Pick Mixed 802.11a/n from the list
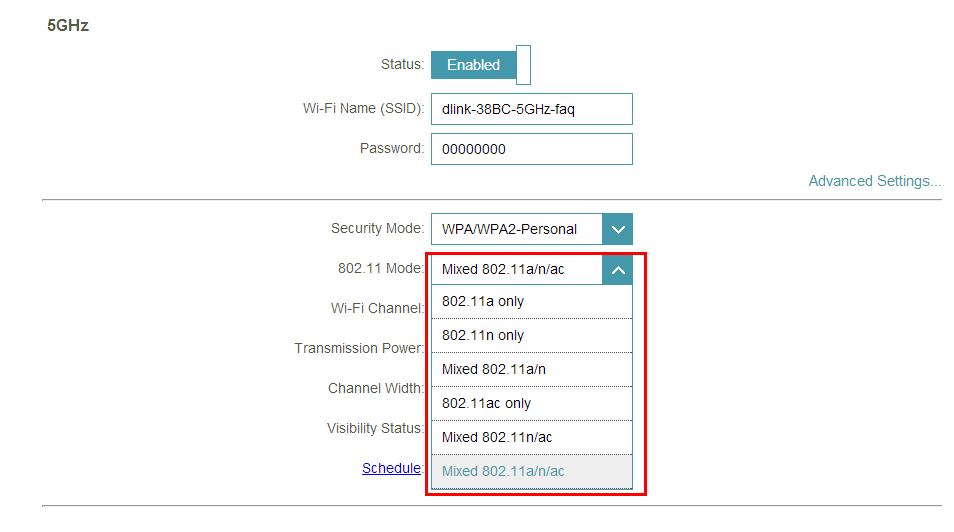 tap(531, 370)
